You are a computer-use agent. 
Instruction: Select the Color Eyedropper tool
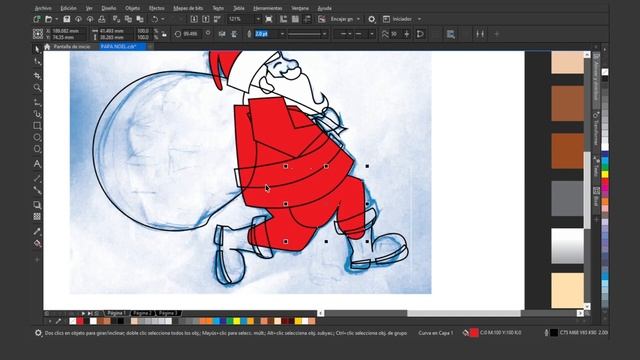37,231
